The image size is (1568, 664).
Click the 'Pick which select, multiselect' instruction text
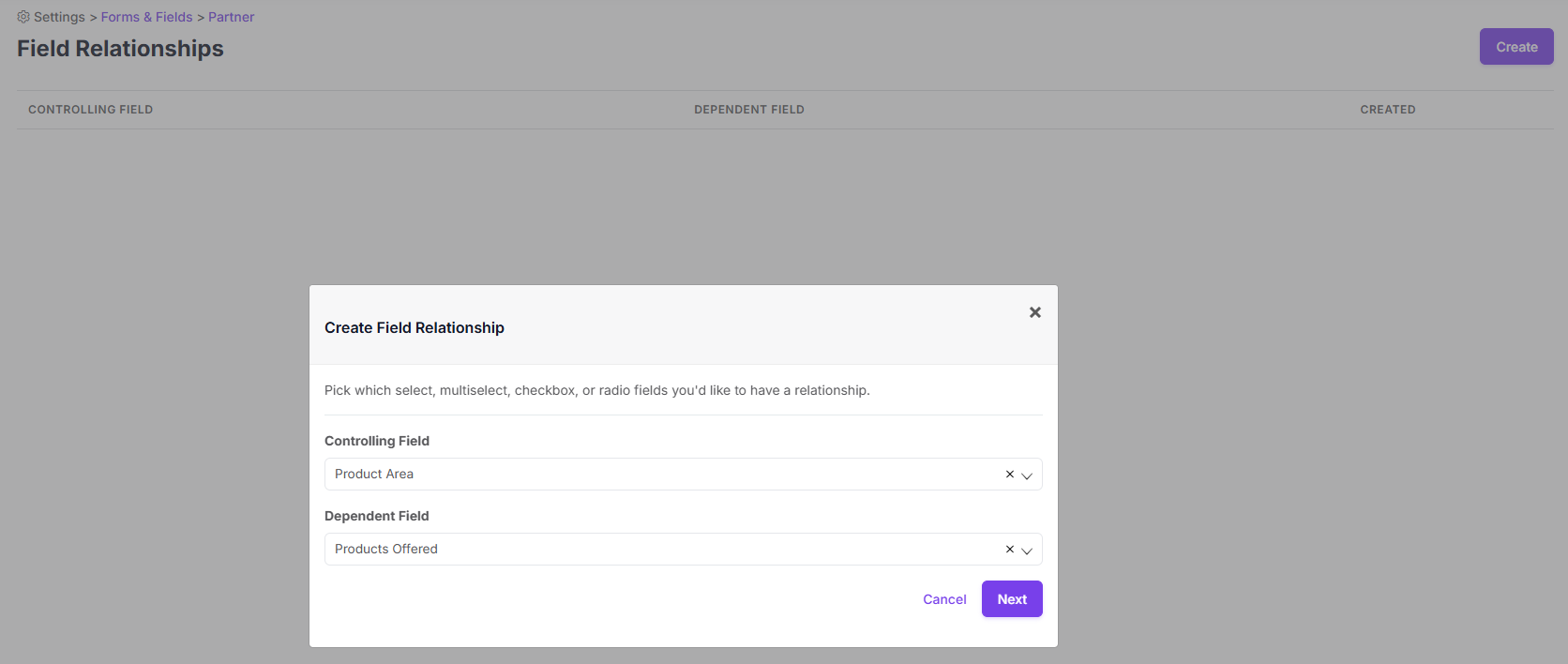[x=597, y=390]
